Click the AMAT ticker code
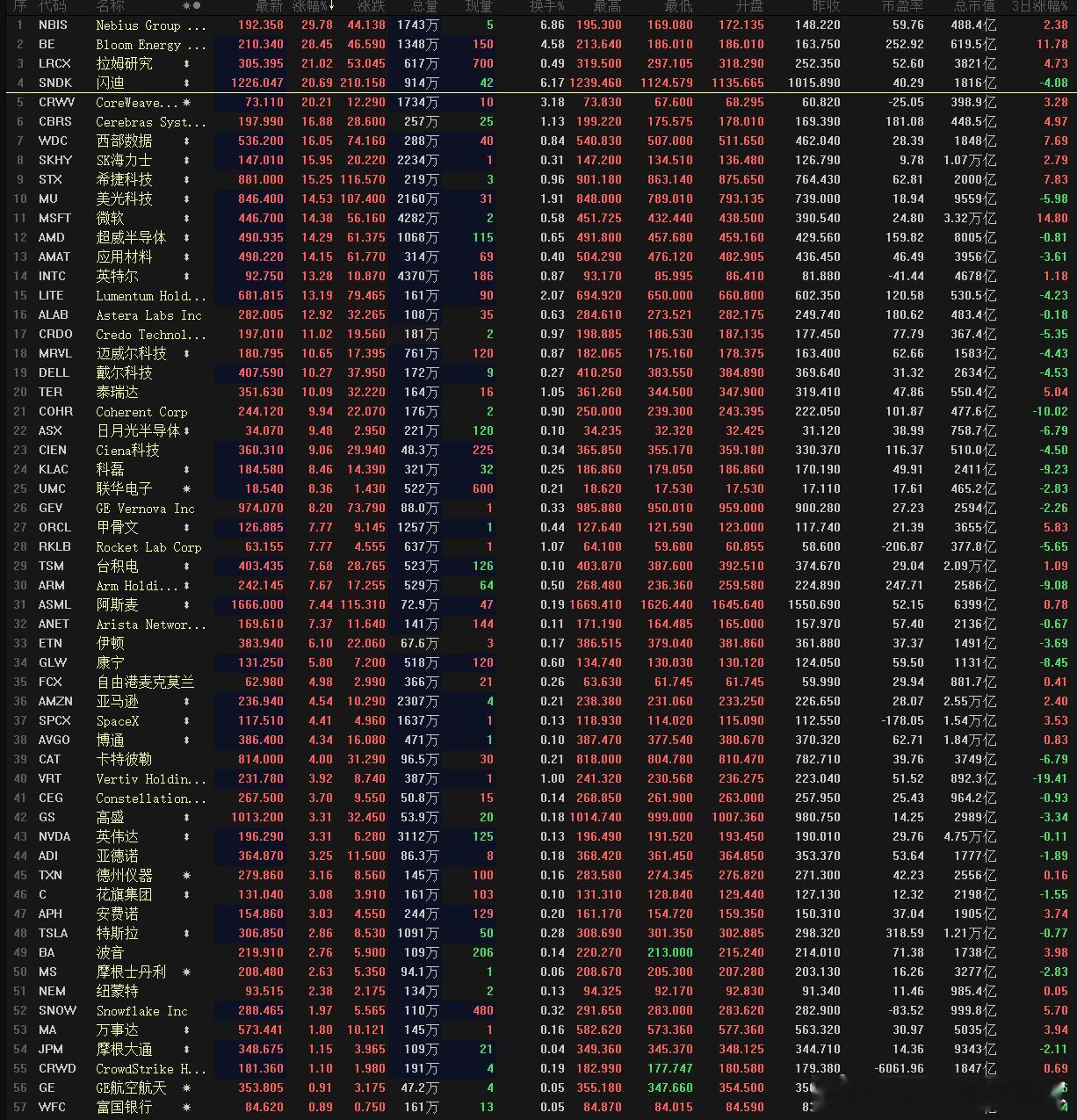This screenshot has height=1120, width=1077. 54,257
